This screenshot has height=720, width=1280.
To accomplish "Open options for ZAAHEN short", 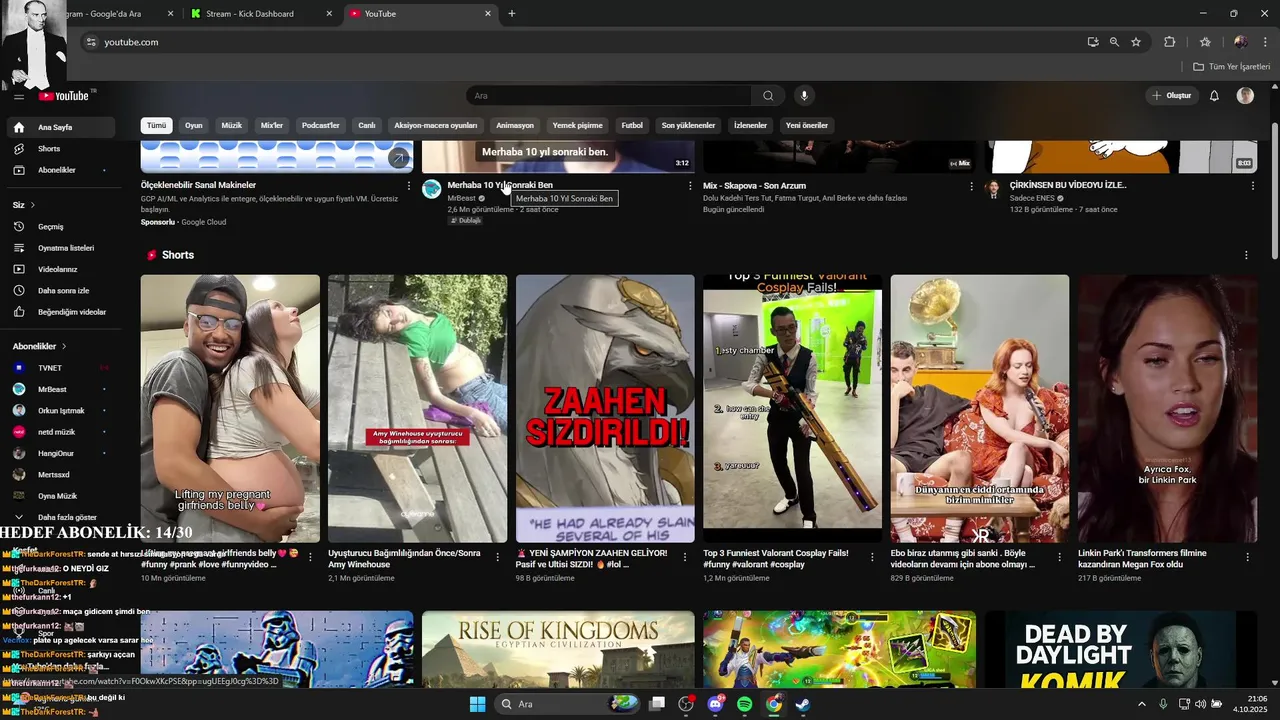I will [685, 557].
